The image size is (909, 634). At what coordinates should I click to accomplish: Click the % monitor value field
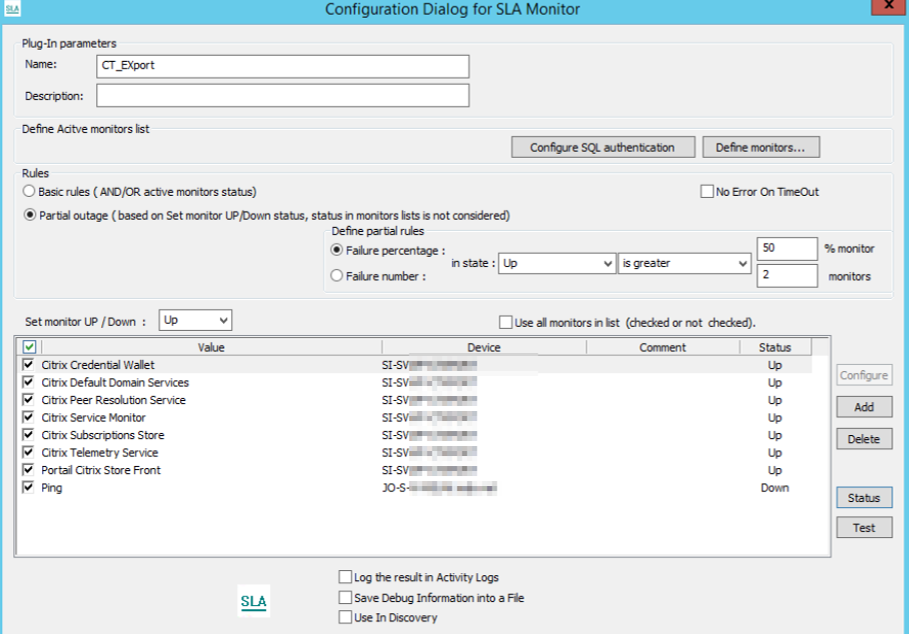click(787, 249)
